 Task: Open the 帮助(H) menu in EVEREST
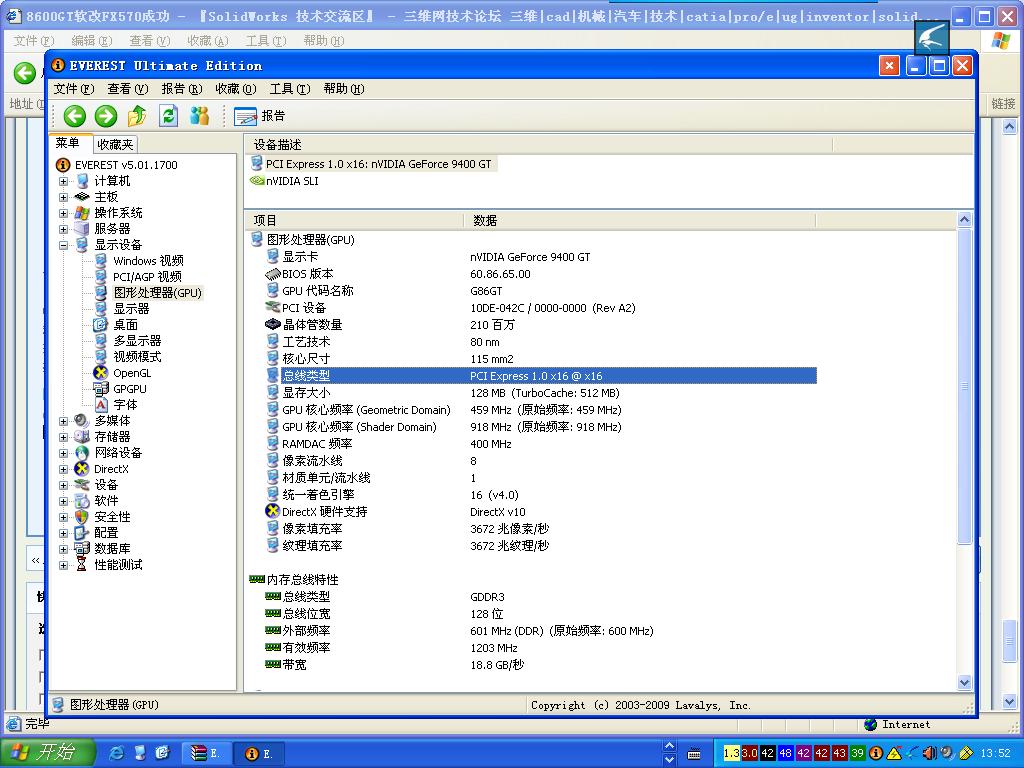click(x=344, y=89)
